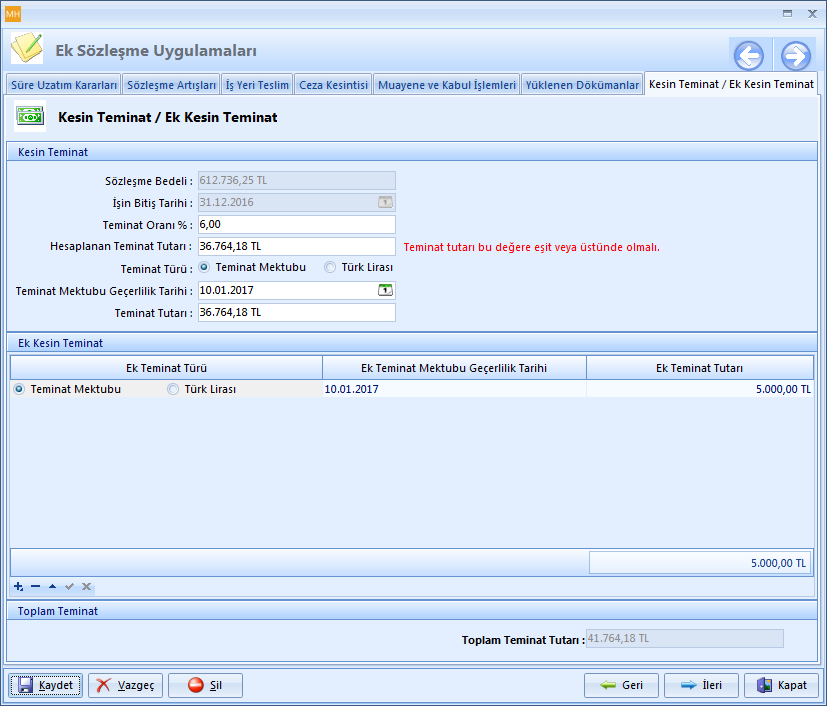The width and height of the screenshot is (827, 706).
Task: Open calendar for Teminat Mektubu Geçerlilik Tarihi
Action: coord(385,290)
